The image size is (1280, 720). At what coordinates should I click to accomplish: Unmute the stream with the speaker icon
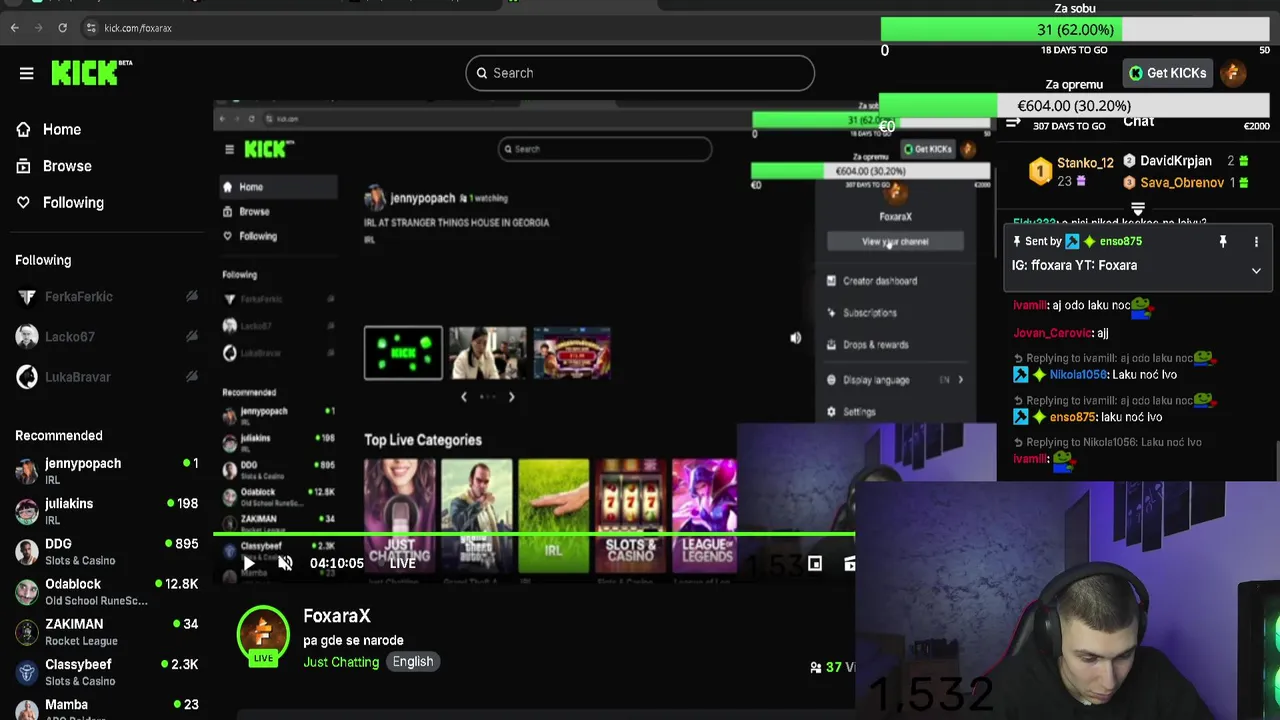pos(285,564)
